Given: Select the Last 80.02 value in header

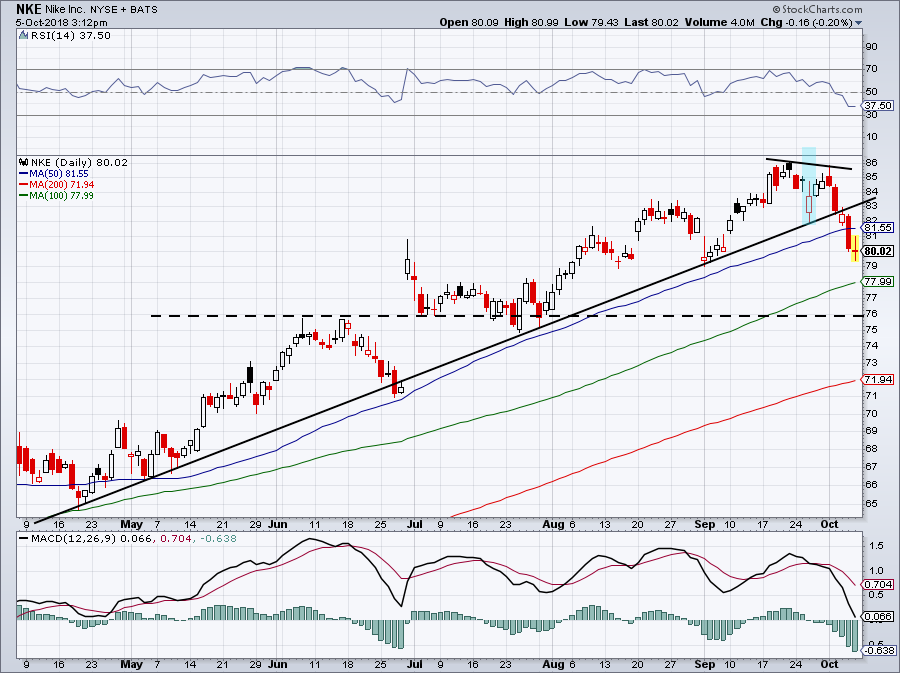Looking at the screenshot, I should (651, 22).
